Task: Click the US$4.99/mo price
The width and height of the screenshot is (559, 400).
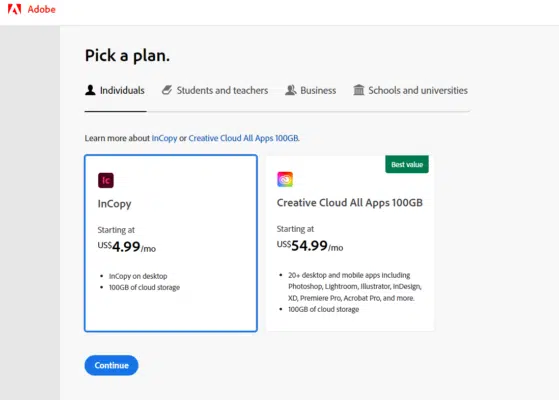Action: [127, 246]
